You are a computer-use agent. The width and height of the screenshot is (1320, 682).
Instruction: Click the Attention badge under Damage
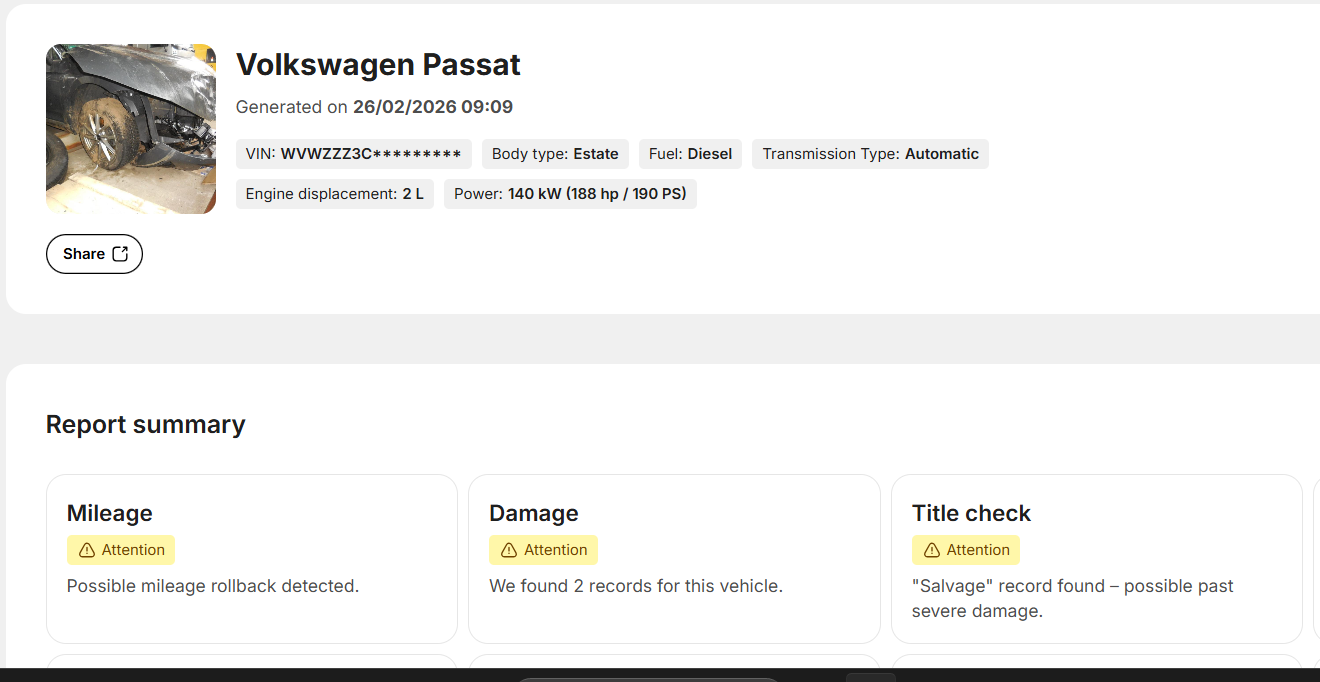coord(543,550)
